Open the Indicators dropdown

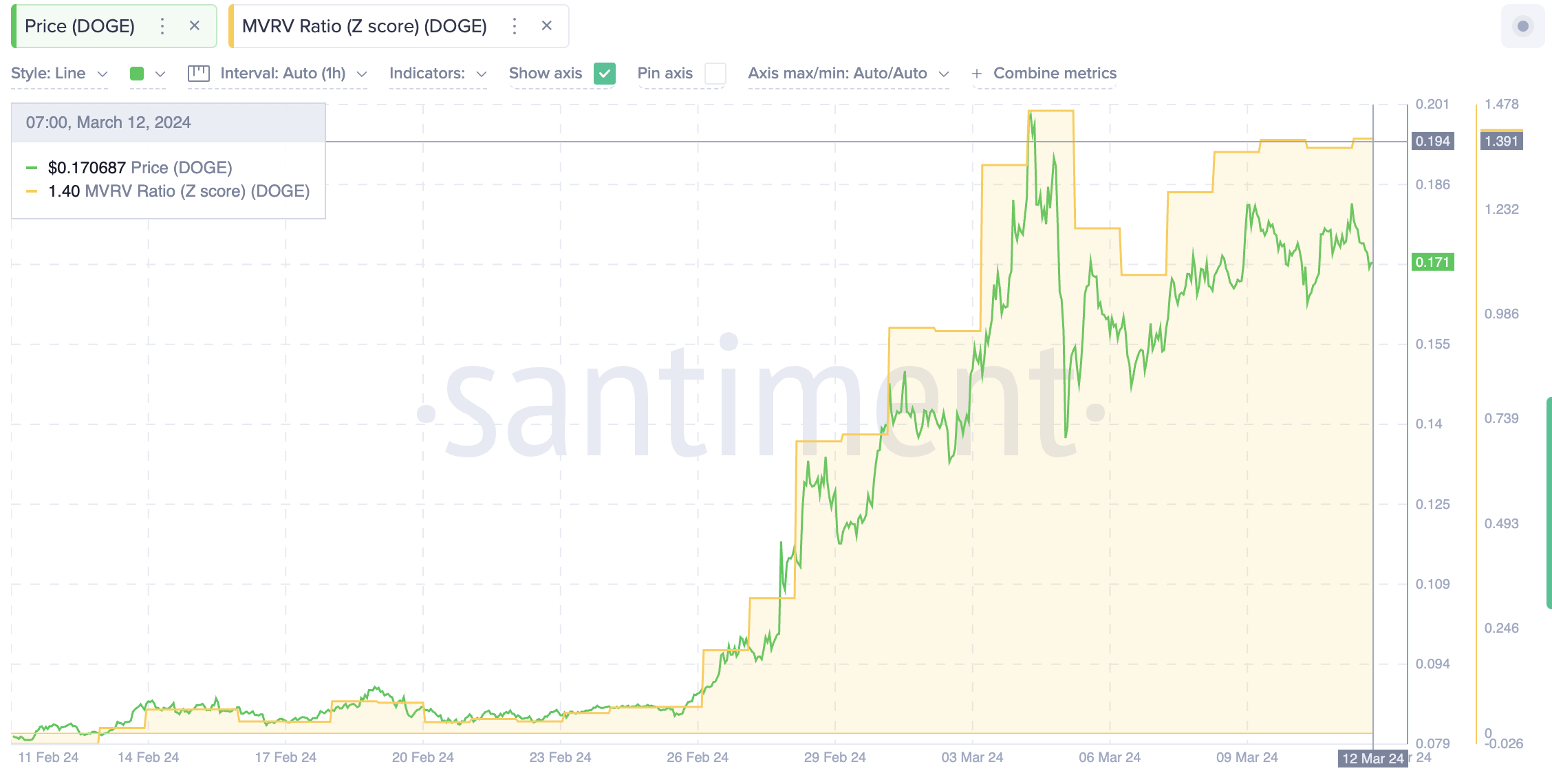tap(438, 74)
